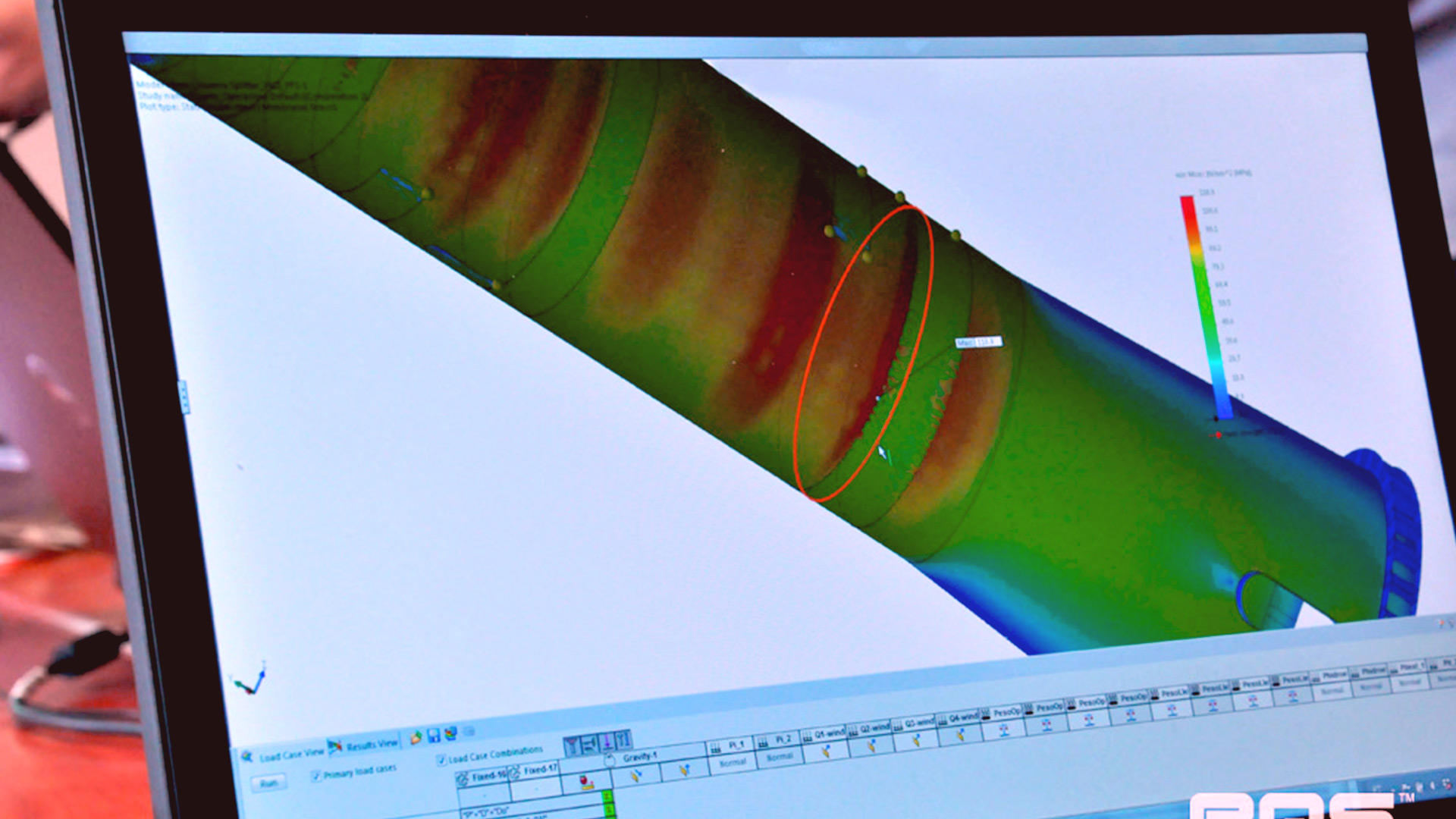This screenshot has width=1456, height=819.
Task: Click the colorful stress plot icon
Action: [451, 733]
